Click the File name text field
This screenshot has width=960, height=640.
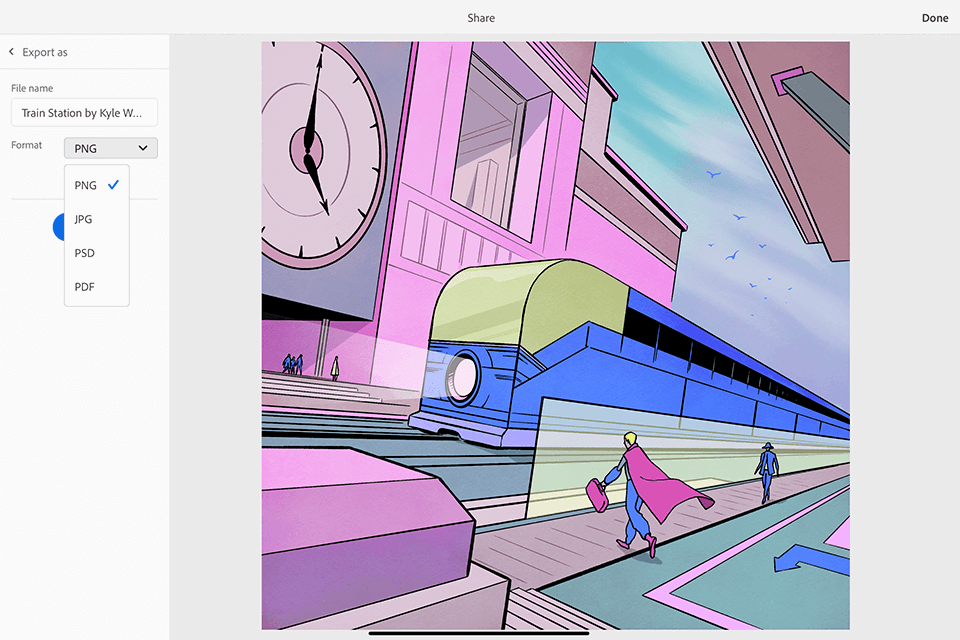click(84, 113)
